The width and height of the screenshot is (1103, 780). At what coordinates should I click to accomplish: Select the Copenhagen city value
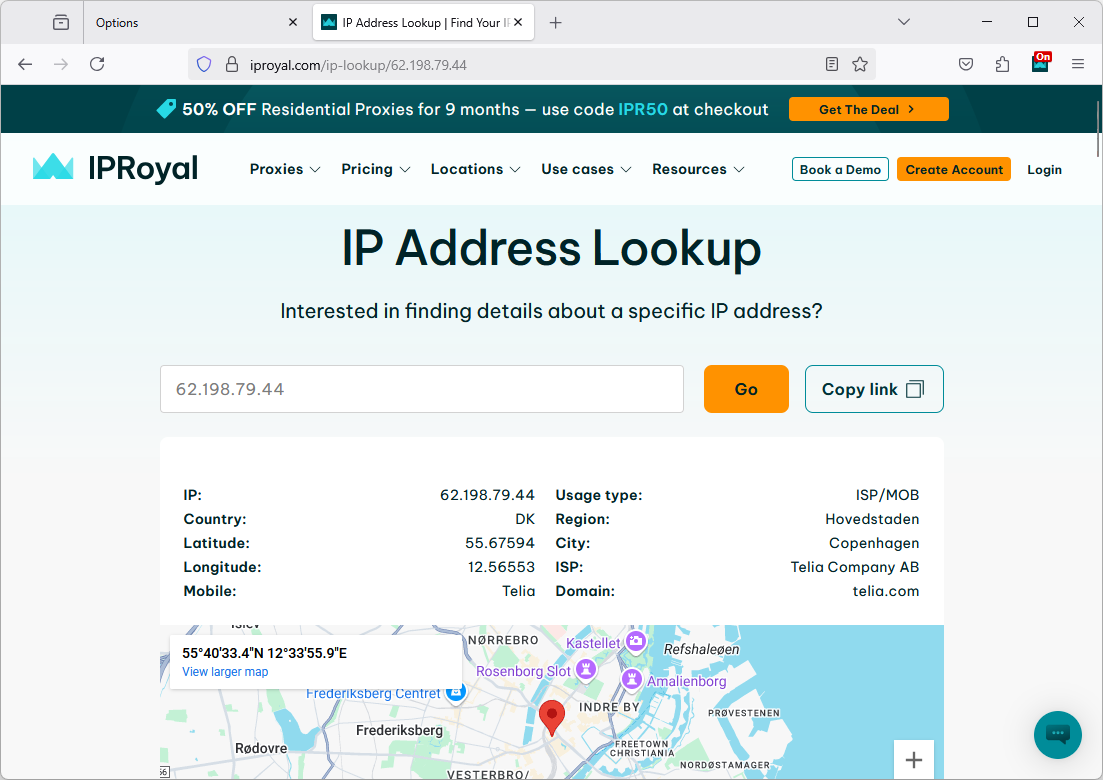pyautogui.click(x=874, y=543)
